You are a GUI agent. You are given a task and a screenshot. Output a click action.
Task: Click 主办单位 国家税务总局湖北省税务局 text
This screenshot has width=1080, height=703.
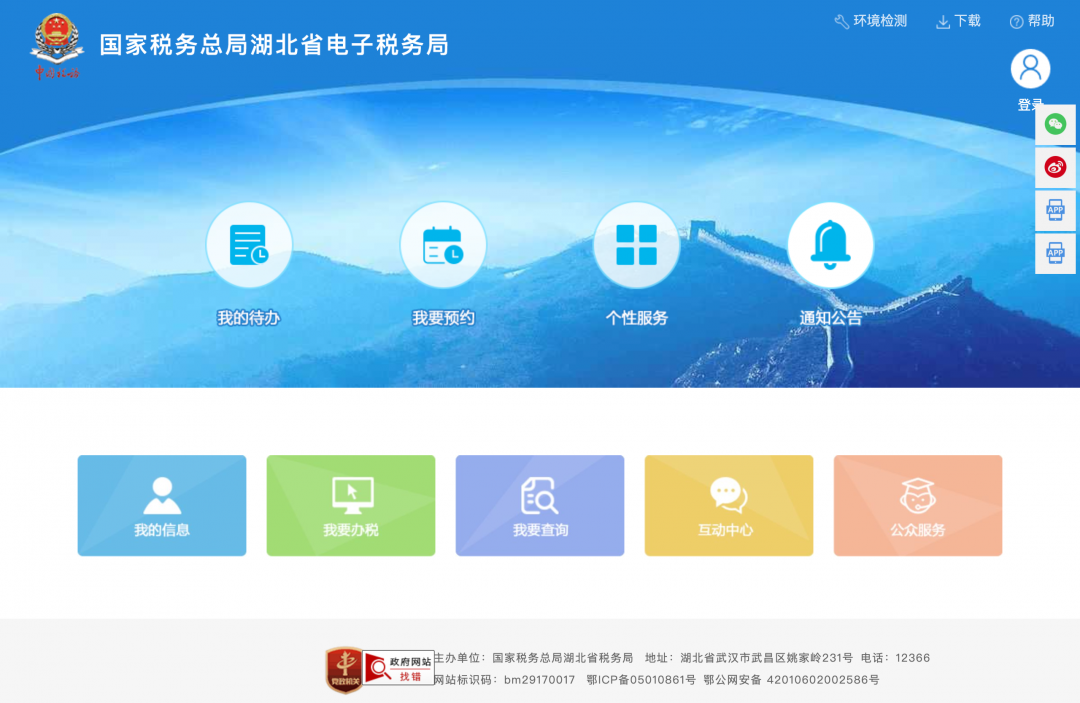coord(533,658)
